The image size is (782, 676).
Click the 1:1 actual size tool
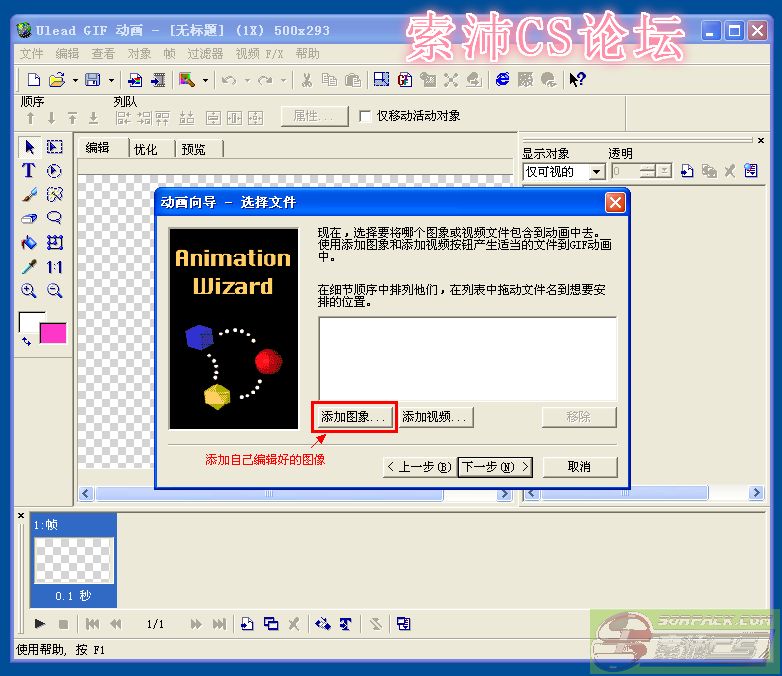pos(54,267)
